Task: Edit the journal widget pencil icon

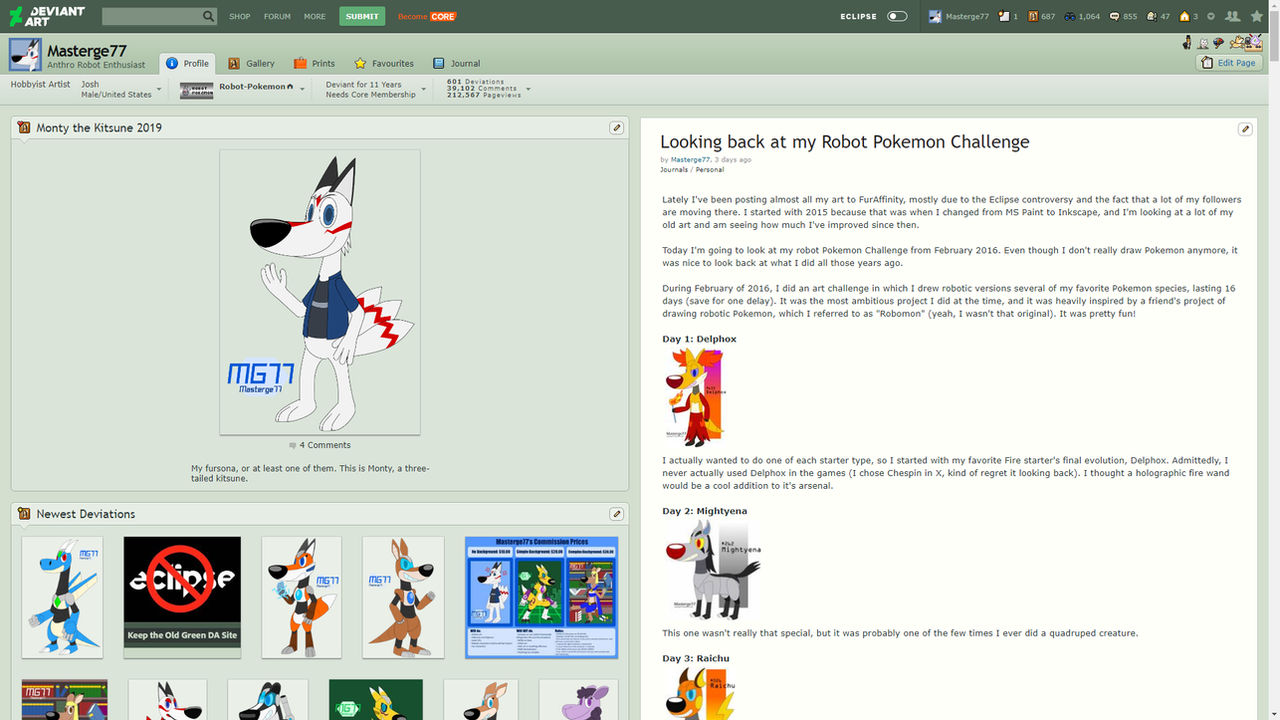Action: [1245, 129]
